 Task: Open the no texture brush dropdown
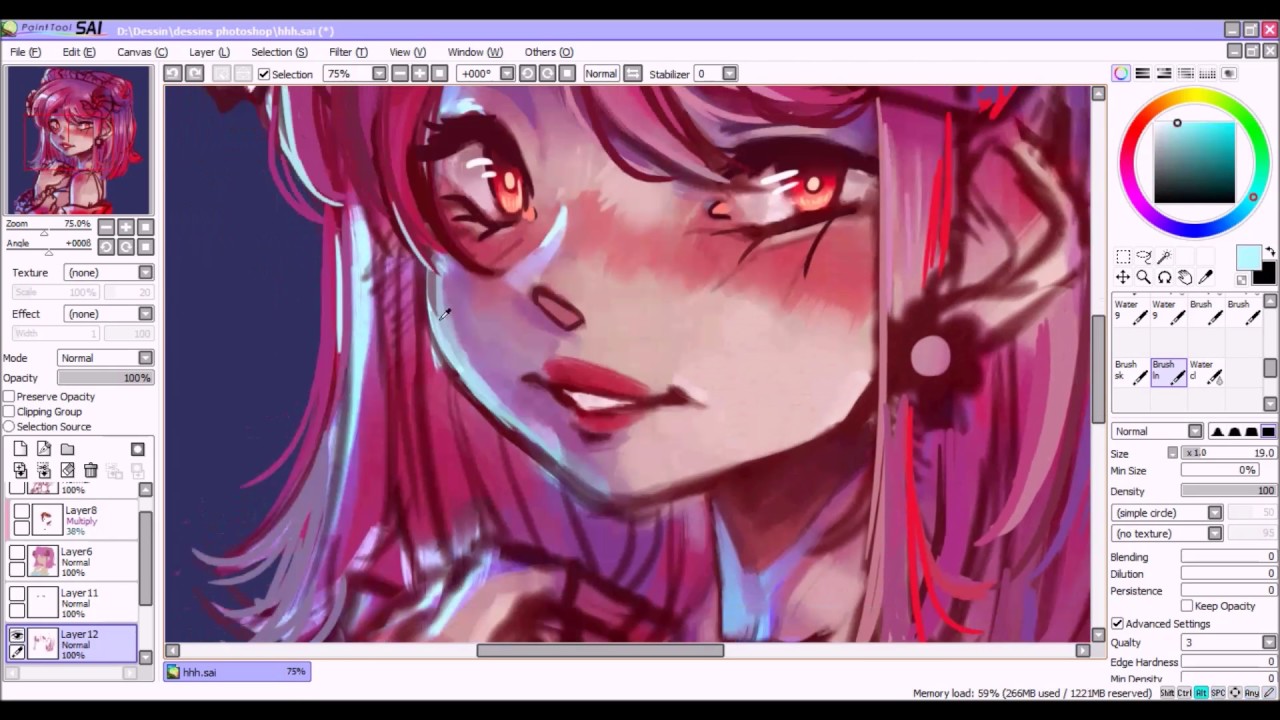click(x=1167, y=533)
